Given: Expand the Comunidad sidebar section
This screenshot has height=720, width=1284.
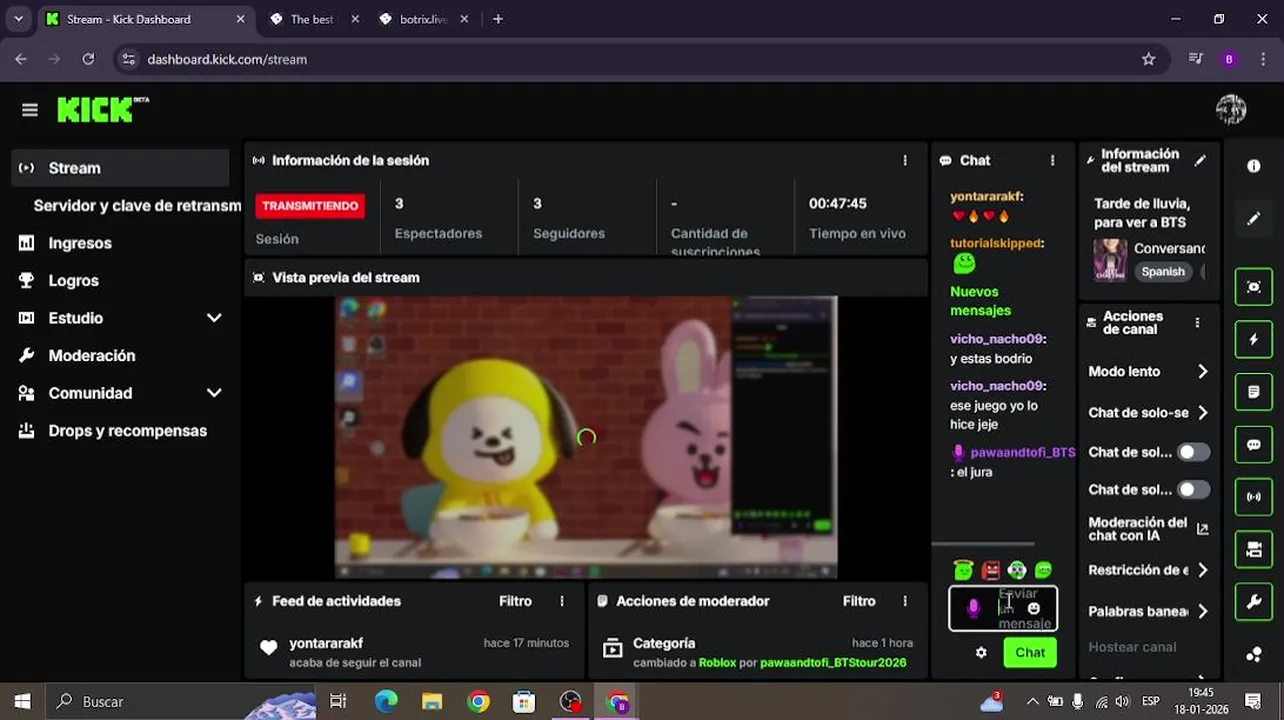Looking at the screenshot, I should (x=214, y=393).
